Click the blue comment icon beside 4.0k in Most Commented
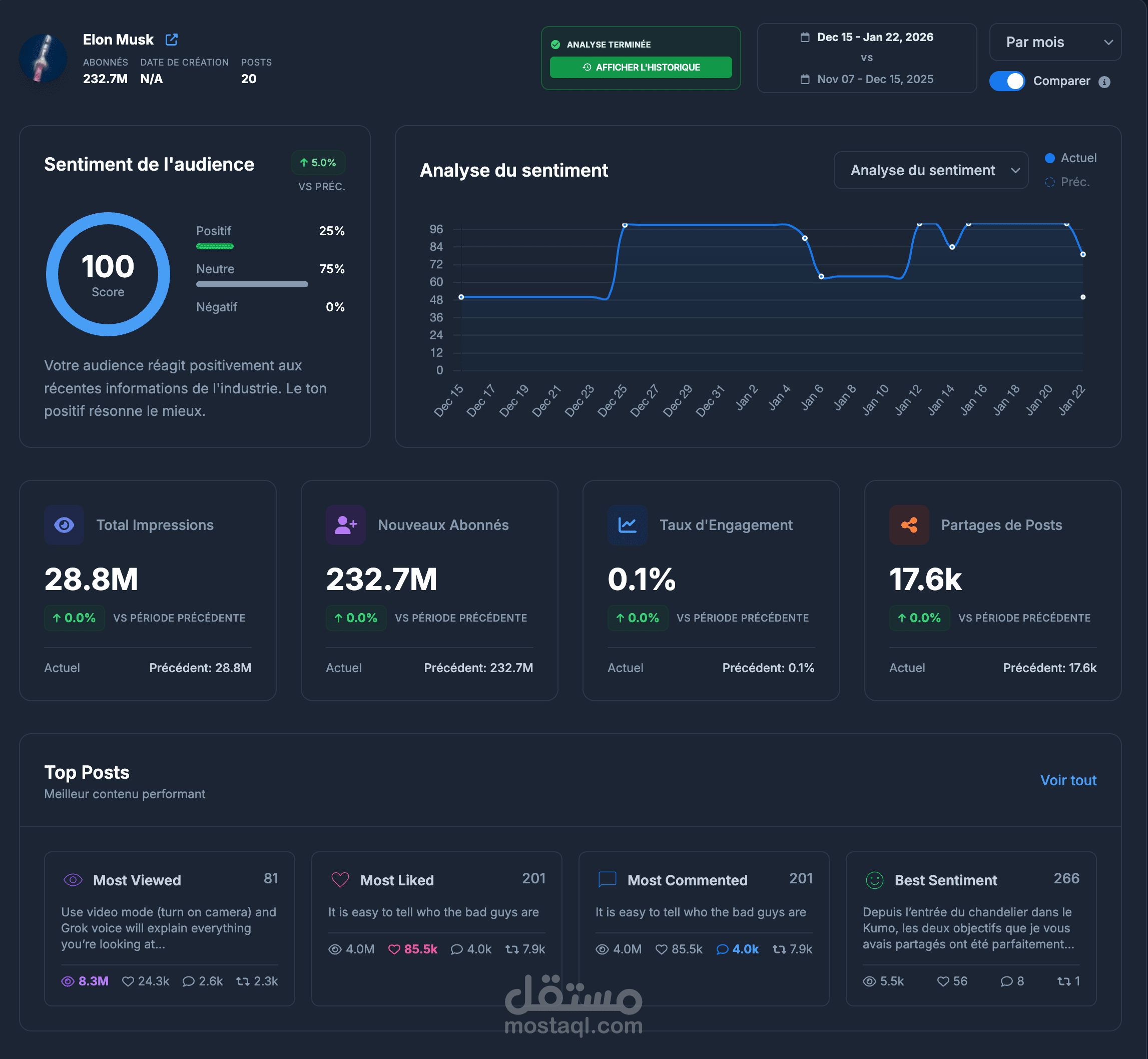This screenshot has width=1148, height=1059. tap(723, 949)
